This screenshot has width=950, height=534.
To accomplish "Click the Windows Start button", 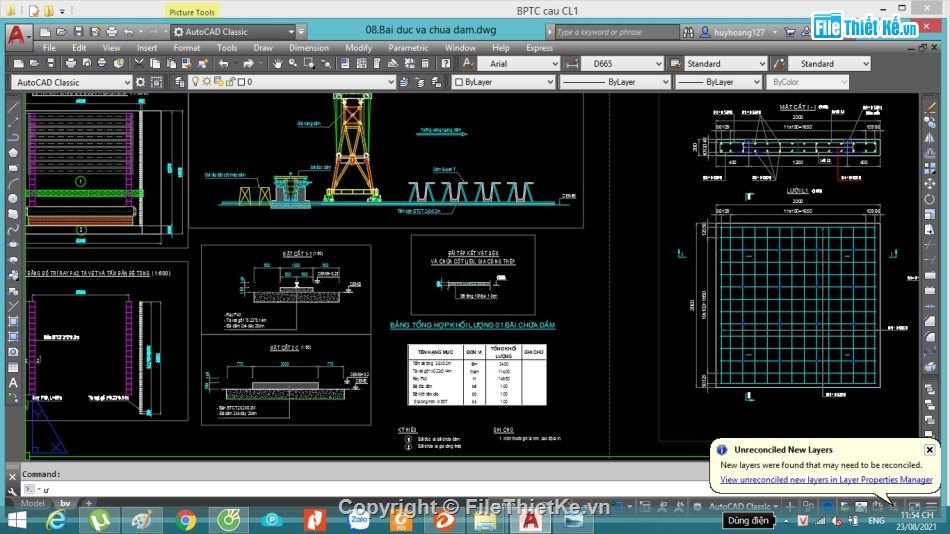I will 17,520.
